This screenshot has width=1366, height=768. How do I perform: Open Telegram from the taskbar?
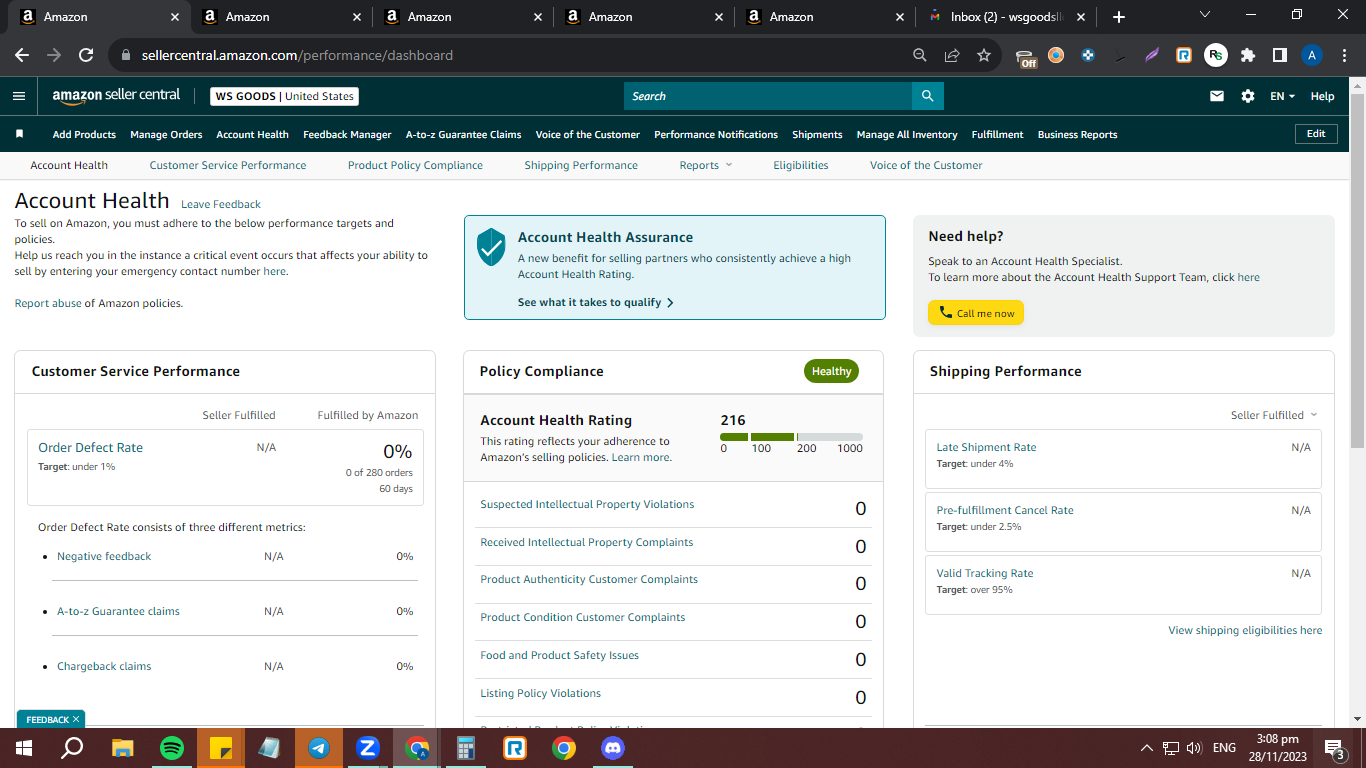click(319, 747)
